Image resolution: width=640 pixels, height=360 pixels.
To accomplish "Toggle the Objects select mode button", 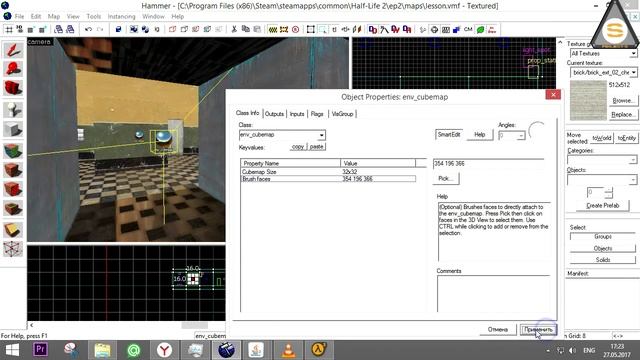I will [x=602, y=248].
